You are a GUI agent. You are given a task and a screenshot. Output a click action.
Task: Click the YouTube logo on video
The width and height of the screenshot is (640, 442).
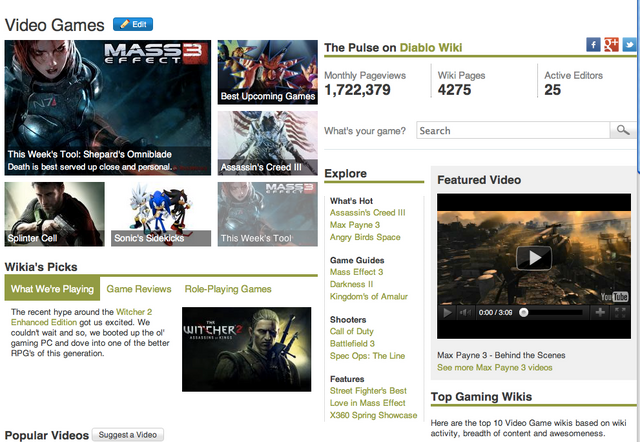click(x=614, y=297)
